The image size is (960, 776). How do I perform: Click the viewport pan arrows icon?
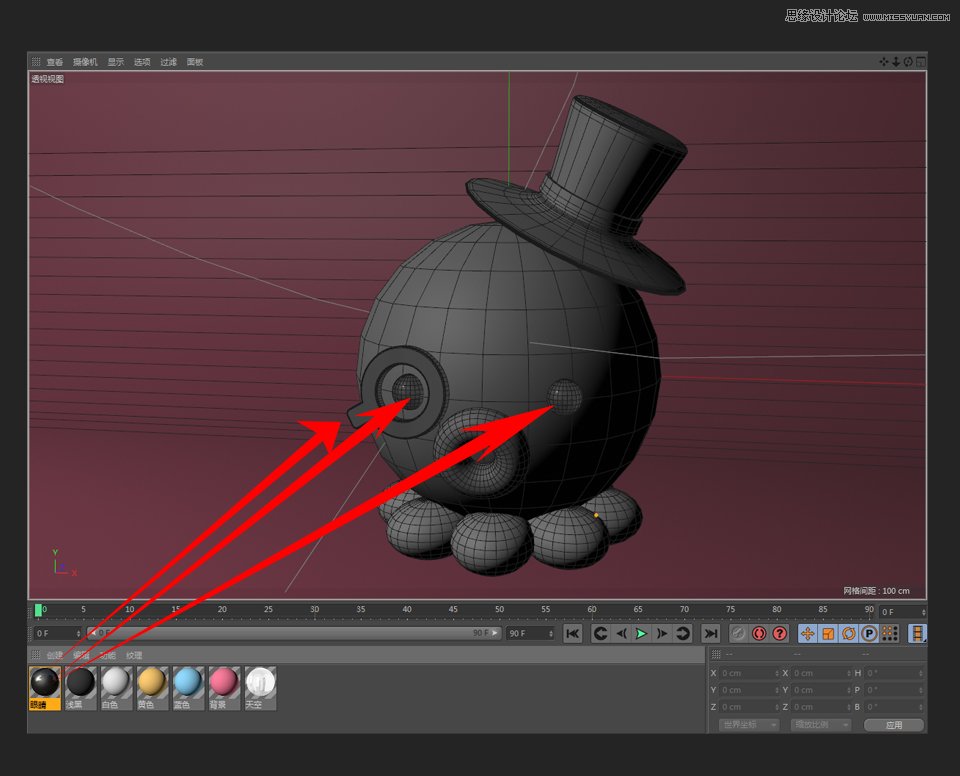point(884,62)
